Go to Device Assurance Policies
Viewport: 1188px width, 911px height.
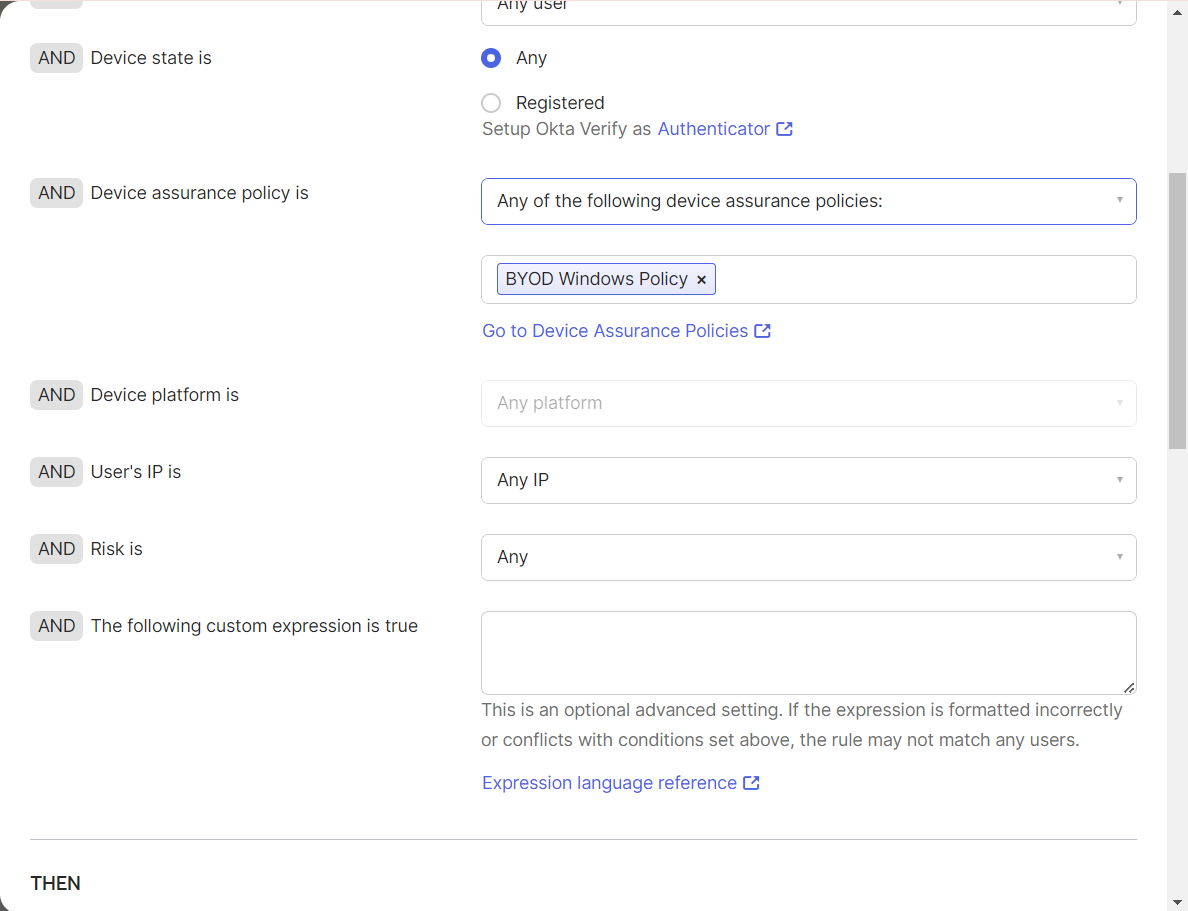pos(615,331)
